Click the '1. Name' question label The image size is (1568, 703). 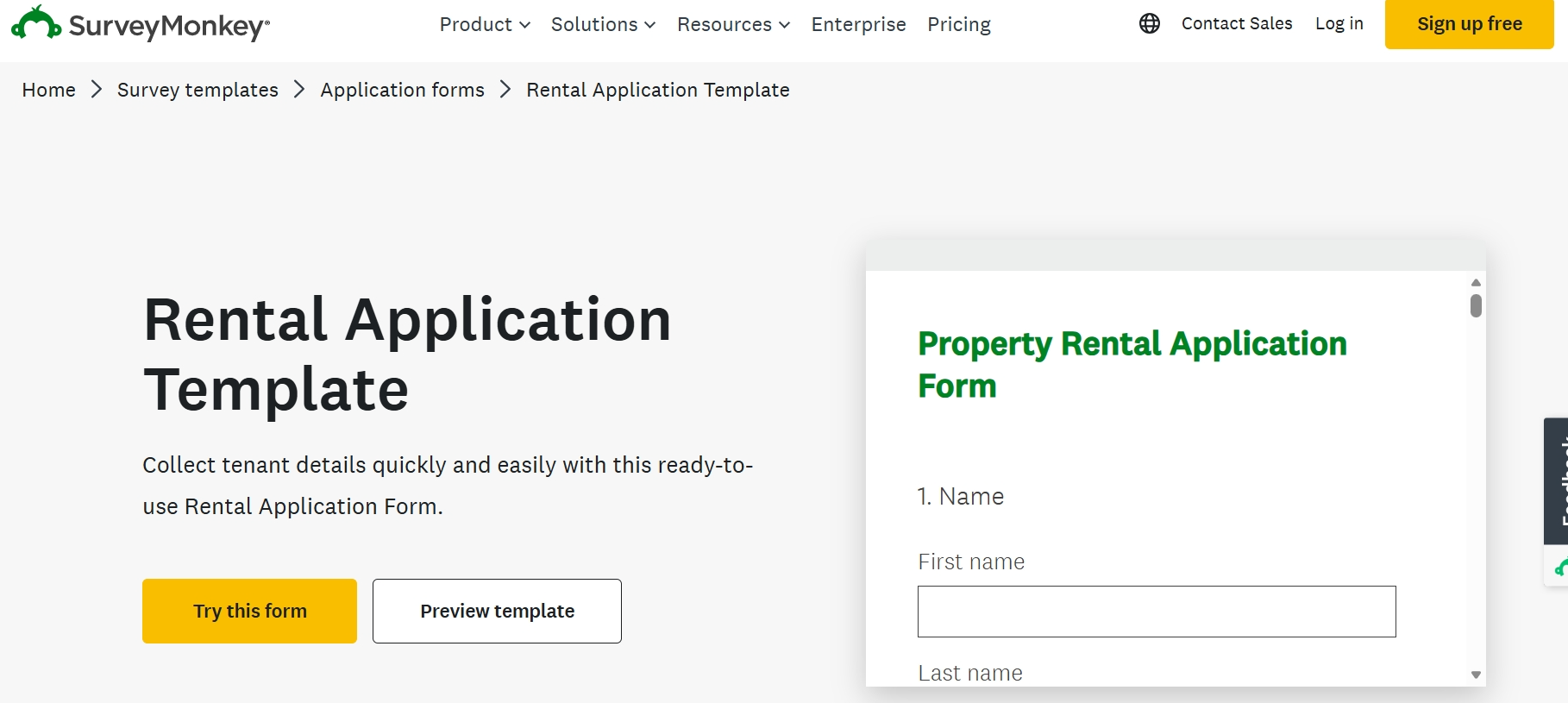coord(961,496)
